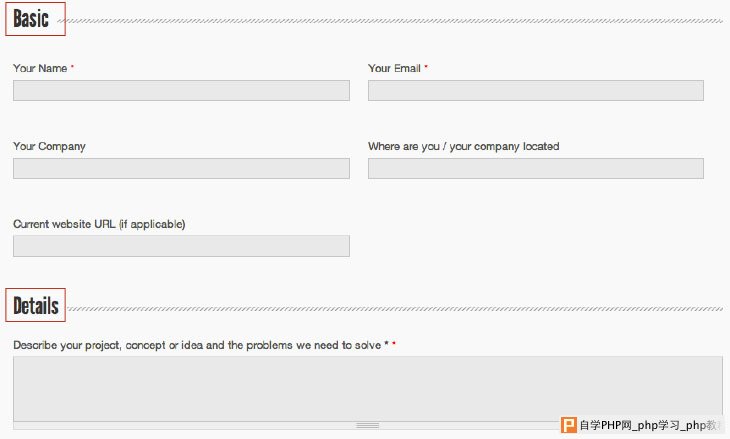Click the red asterisk beside Your Email
This screenshot has width=730, height=439.
[x=426, y=67]
